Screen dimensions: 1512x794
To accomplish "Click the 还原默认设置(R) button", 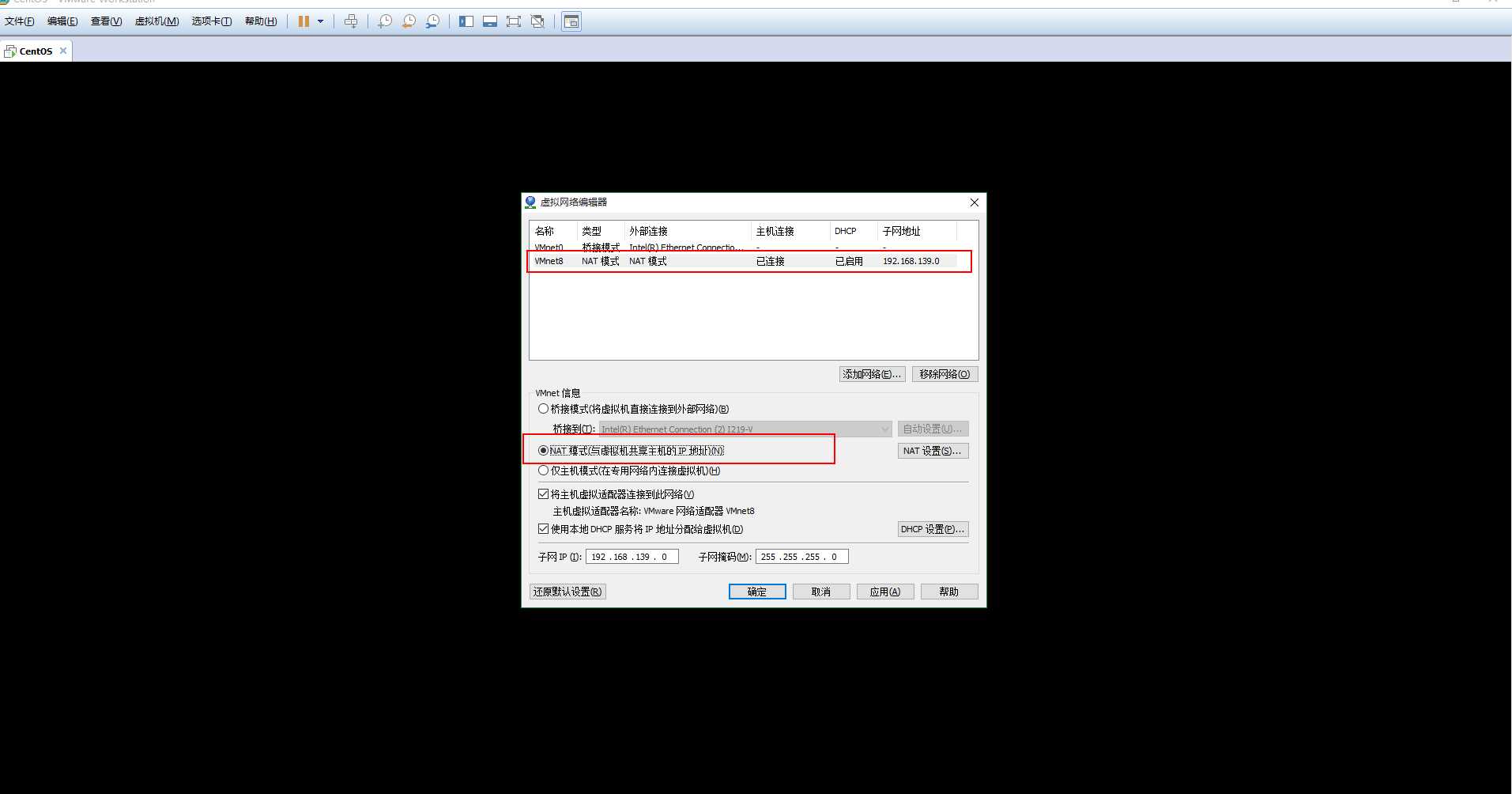I will click(x=567, y=592).
